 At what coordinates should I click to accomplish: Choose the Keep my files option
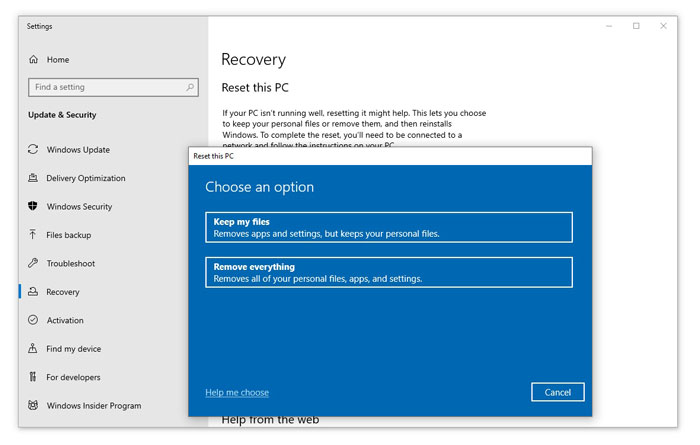388,227
